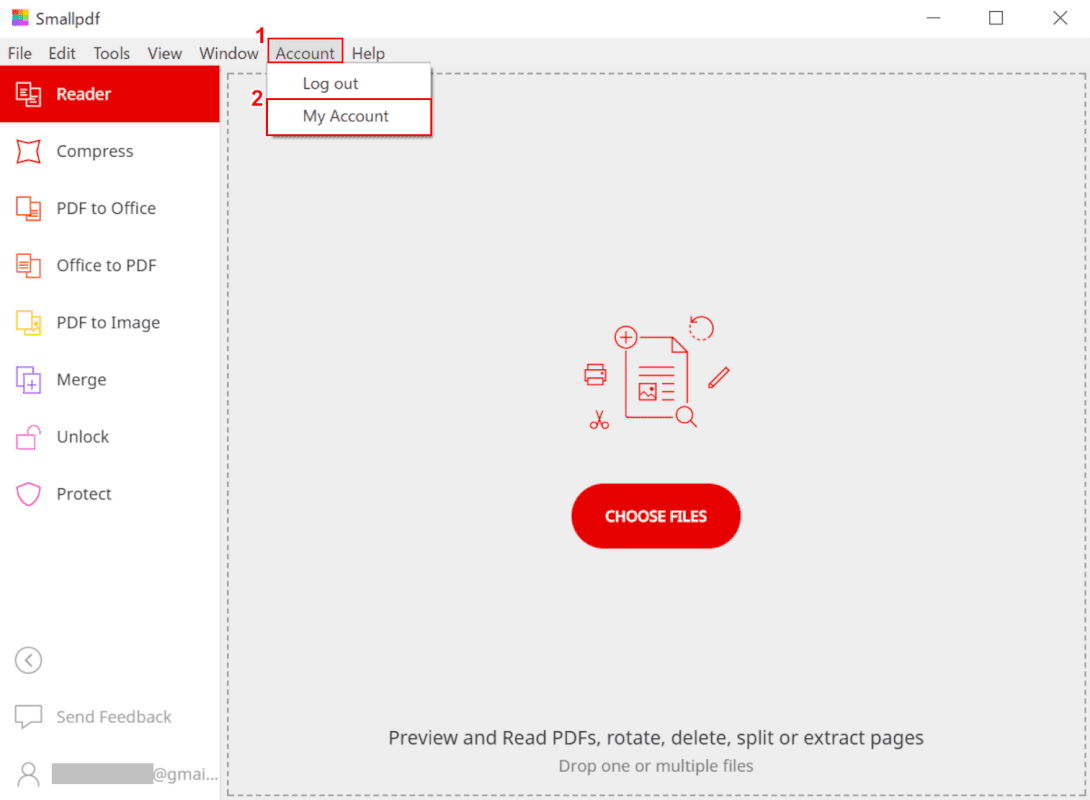The image size is (1090, 800).
Task: Click the Compress label in sidebar
Action: point(95,151)
